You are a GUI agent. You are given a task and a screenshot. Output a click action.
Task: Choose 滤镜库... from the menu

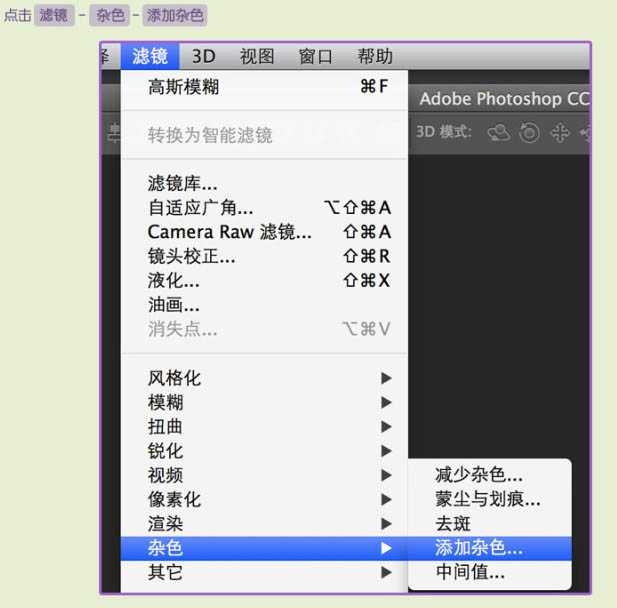[x=264, y=183]
